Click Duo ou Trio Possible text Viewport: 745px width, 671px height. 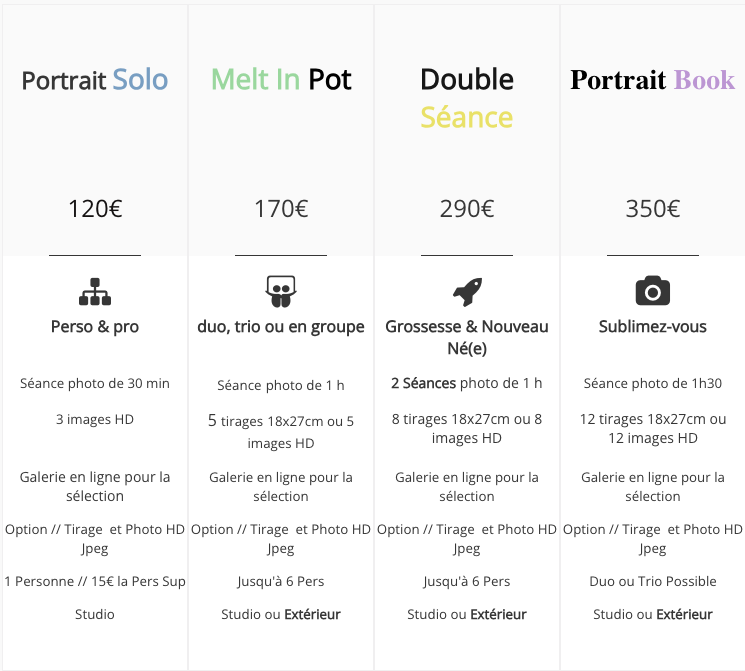tap(653, 582)
